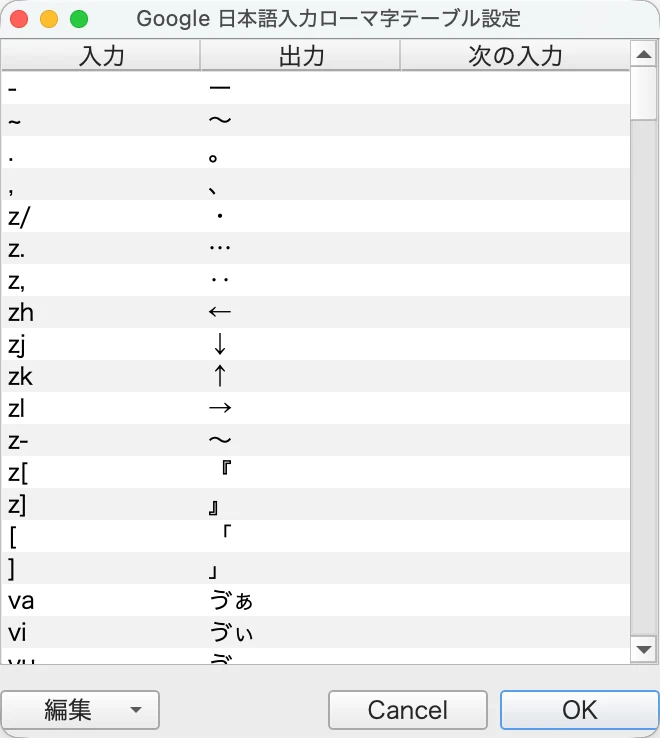Select the 'vi' input cell

pyautogui.click(x=101, y=632)
